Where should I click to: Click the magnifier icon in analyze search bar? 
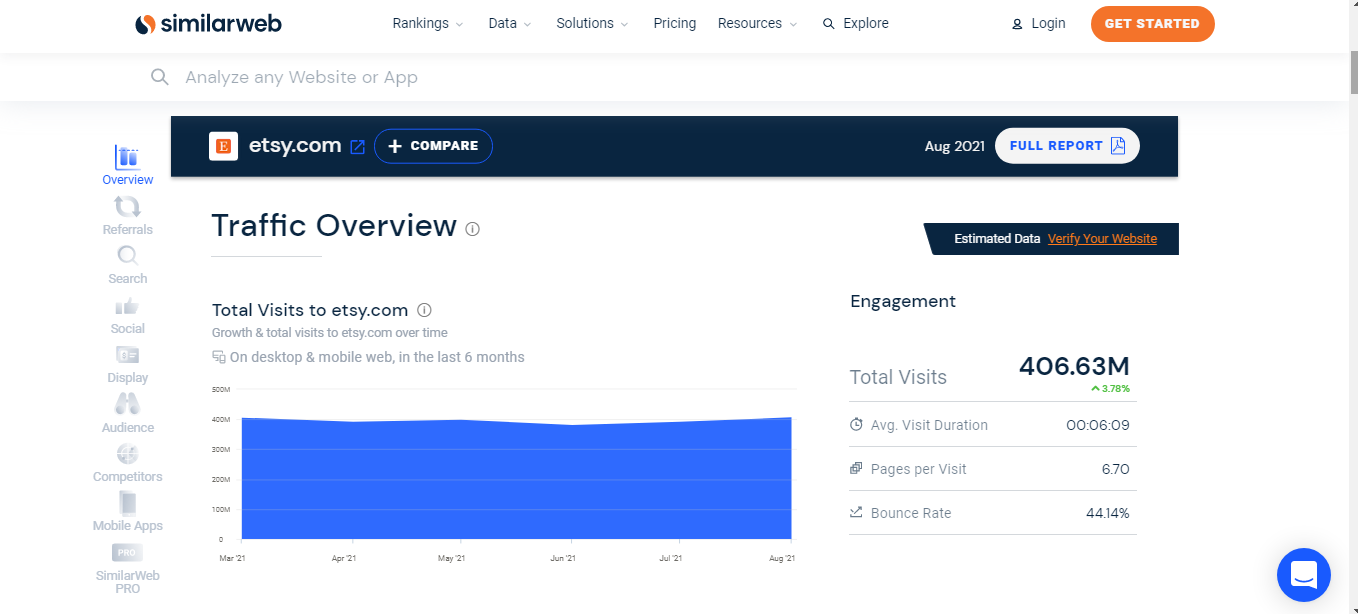coord(159,77)
